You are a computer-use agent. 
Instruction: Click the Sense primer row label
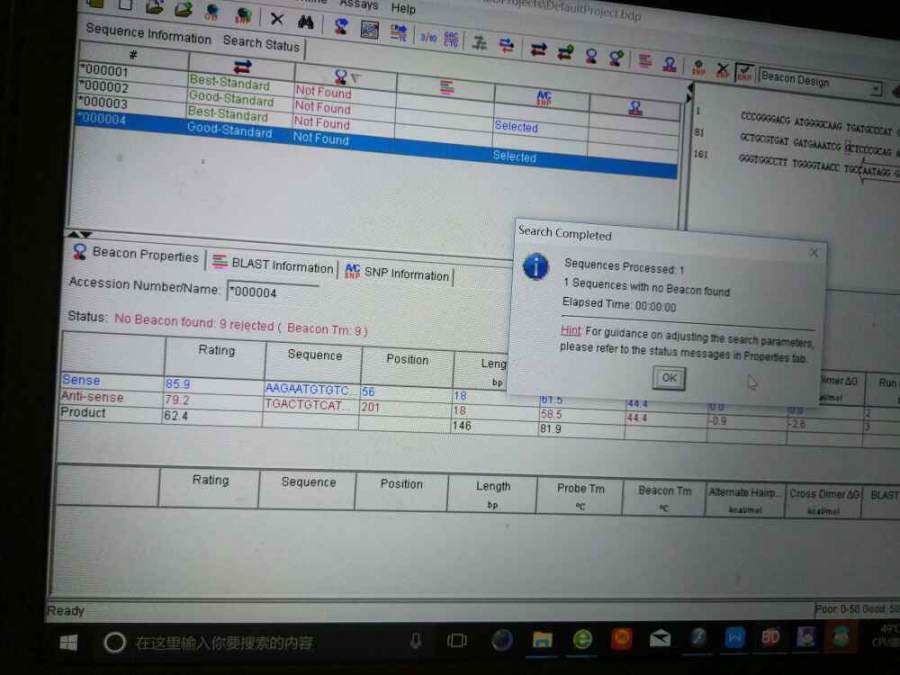pos(81,380)
